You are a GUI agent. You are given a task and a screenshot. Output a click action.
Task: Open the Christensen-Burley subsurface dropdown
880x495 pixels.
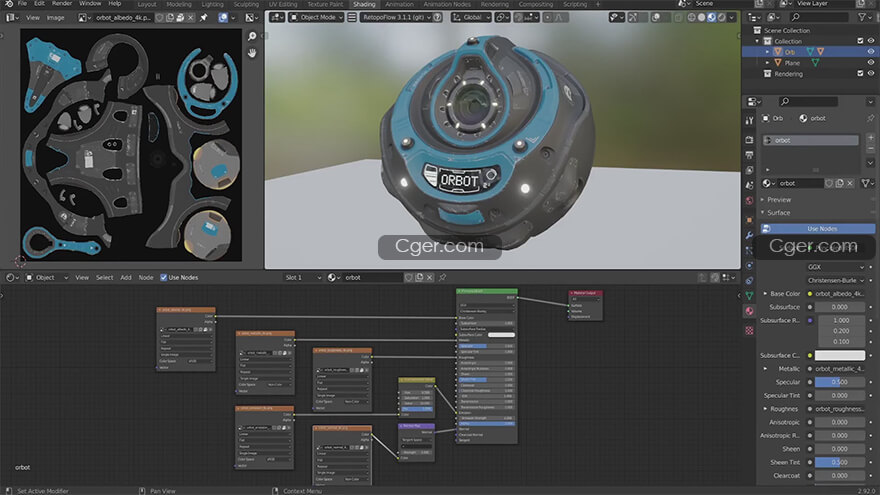[x=836, y=280]
